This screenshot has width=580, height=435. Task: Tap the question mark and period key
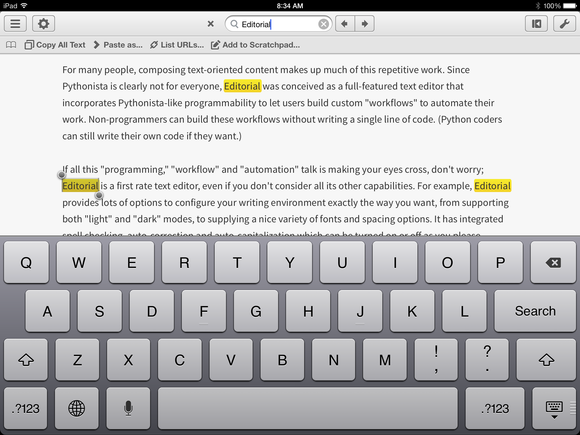[487, 360]
